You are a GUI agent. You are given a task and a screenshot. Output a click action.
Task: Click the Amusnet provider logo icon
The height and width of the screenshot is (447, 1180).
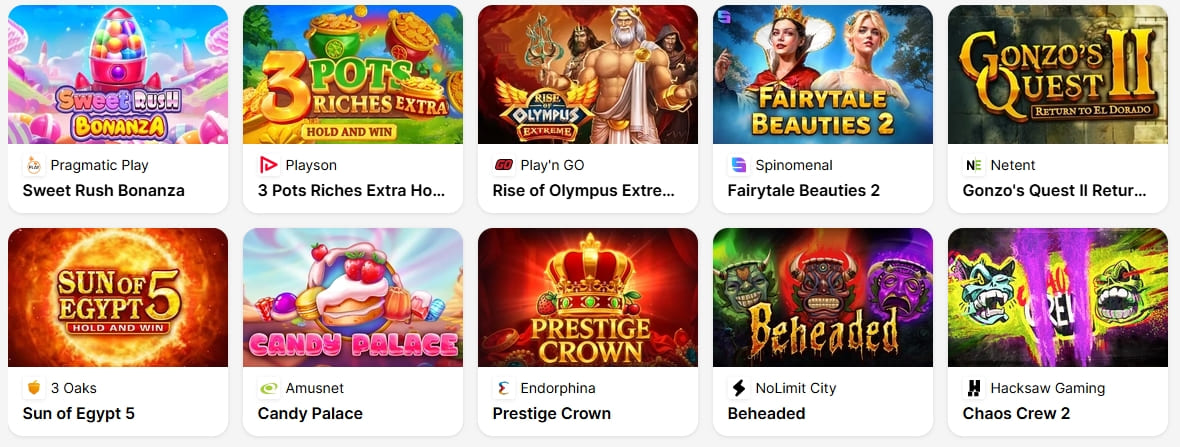[268, 388]
